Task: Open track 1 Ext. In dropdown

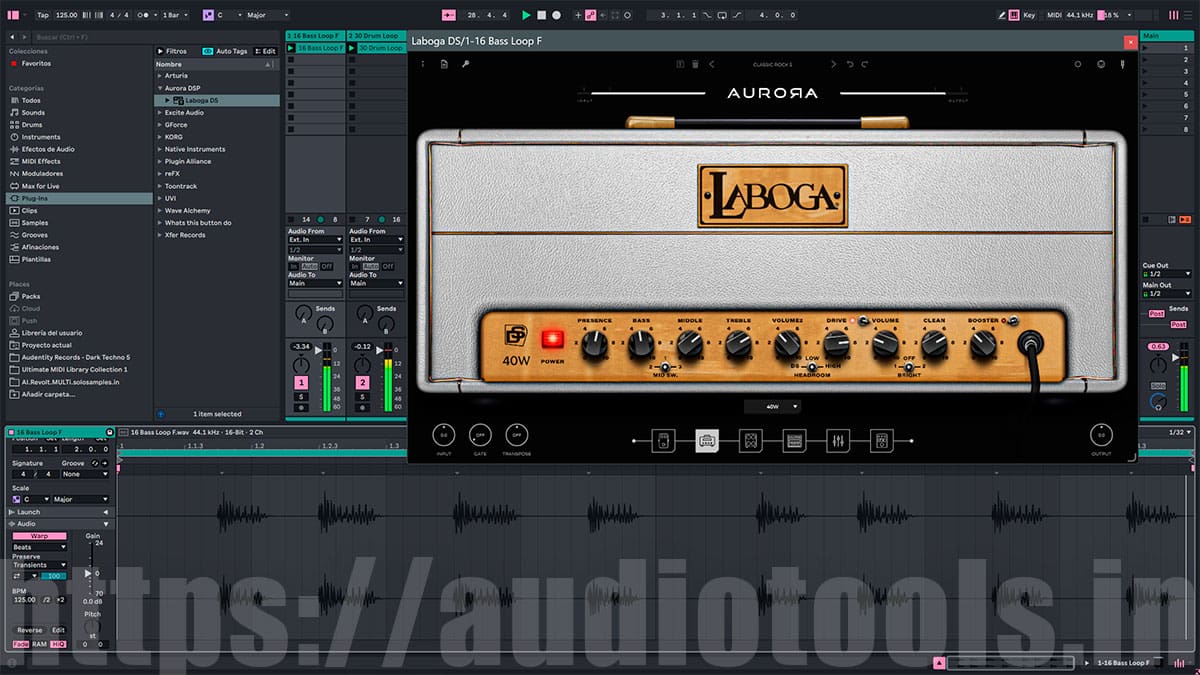Action: 315,240
